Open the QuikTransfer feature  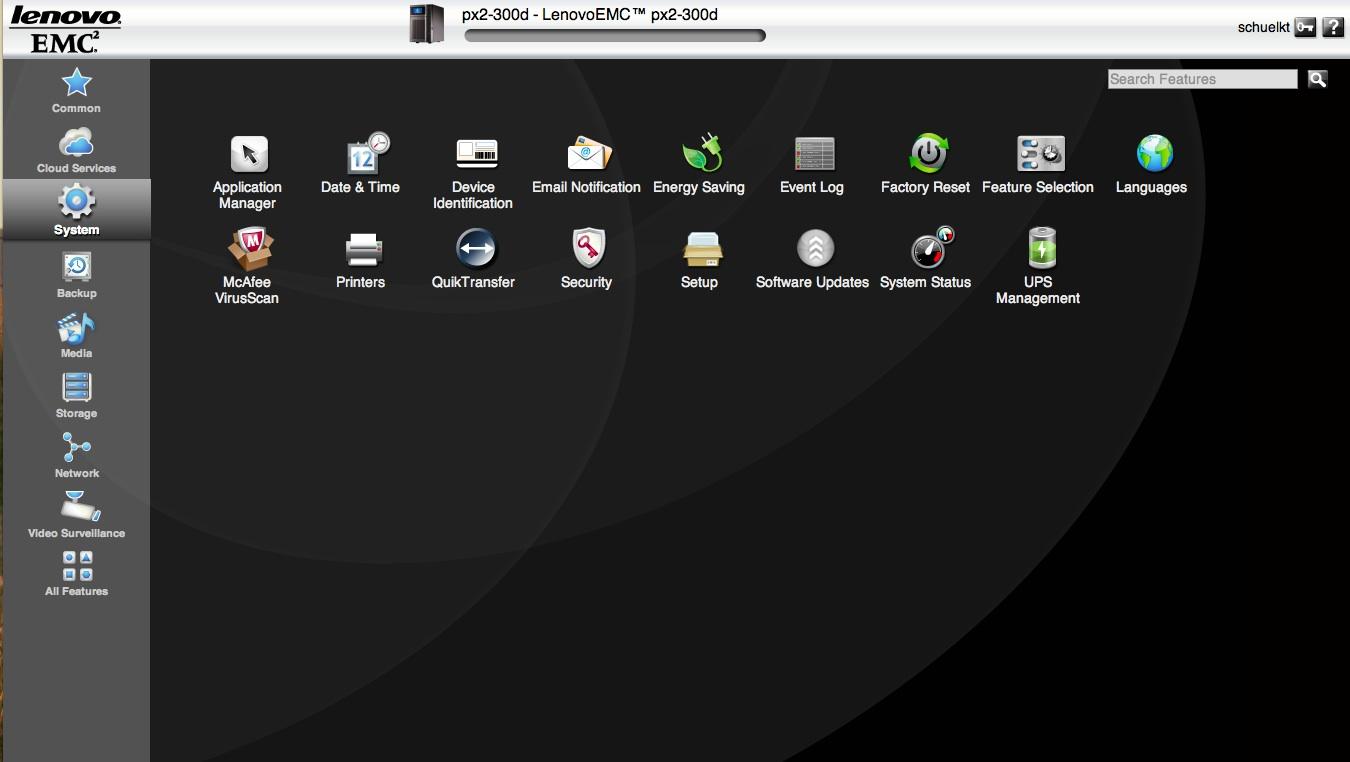click(x=474, y=250)
